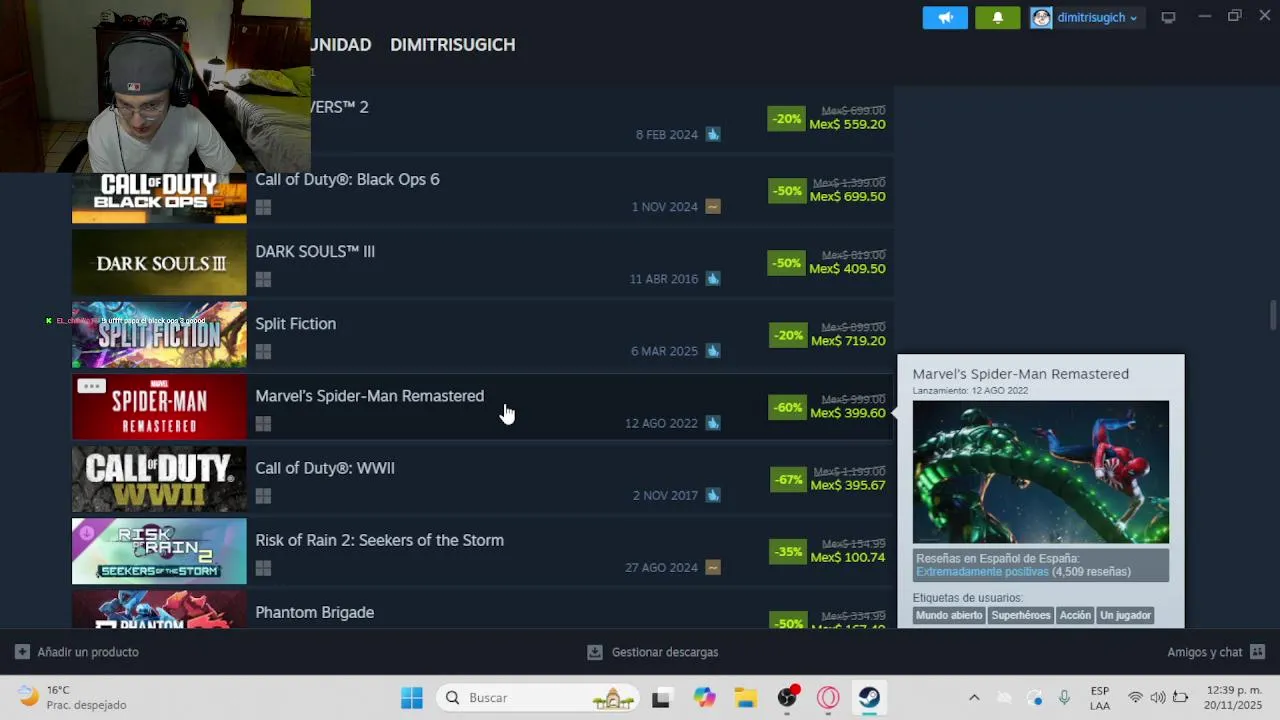
Task: Click Añadir un producto button
Action: [x=77, y=652]
